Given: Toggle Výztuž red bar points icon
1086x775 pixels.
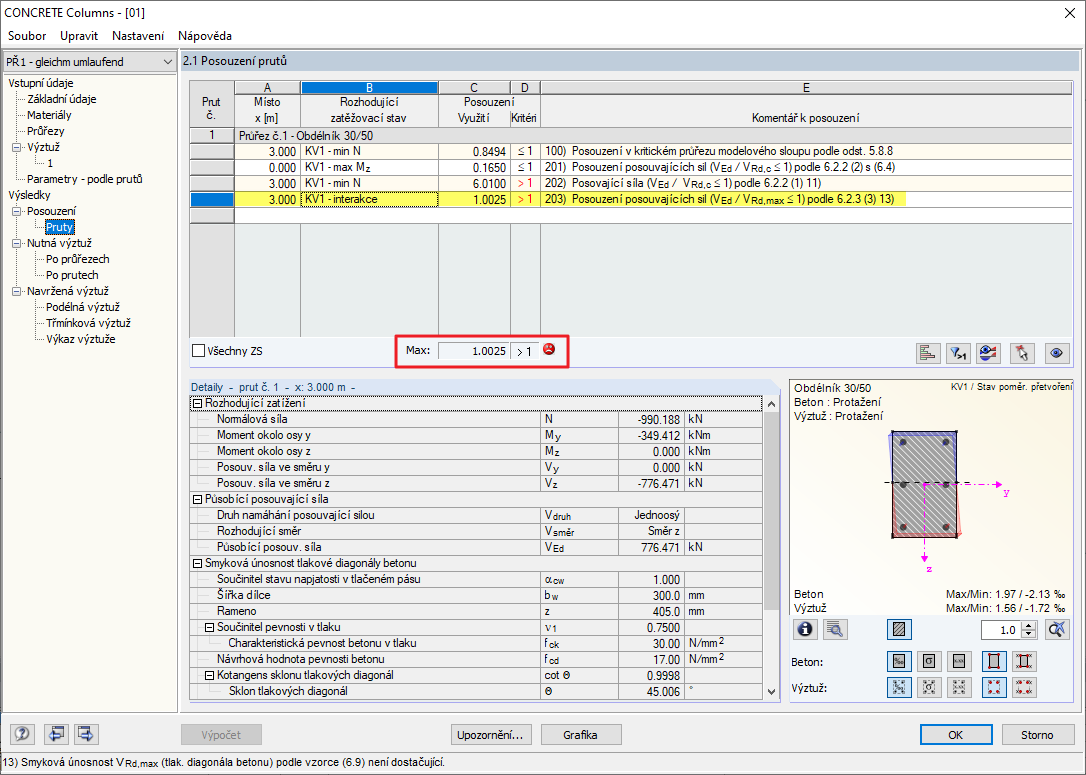Looking at the screenshot, I should coord(994,687).
